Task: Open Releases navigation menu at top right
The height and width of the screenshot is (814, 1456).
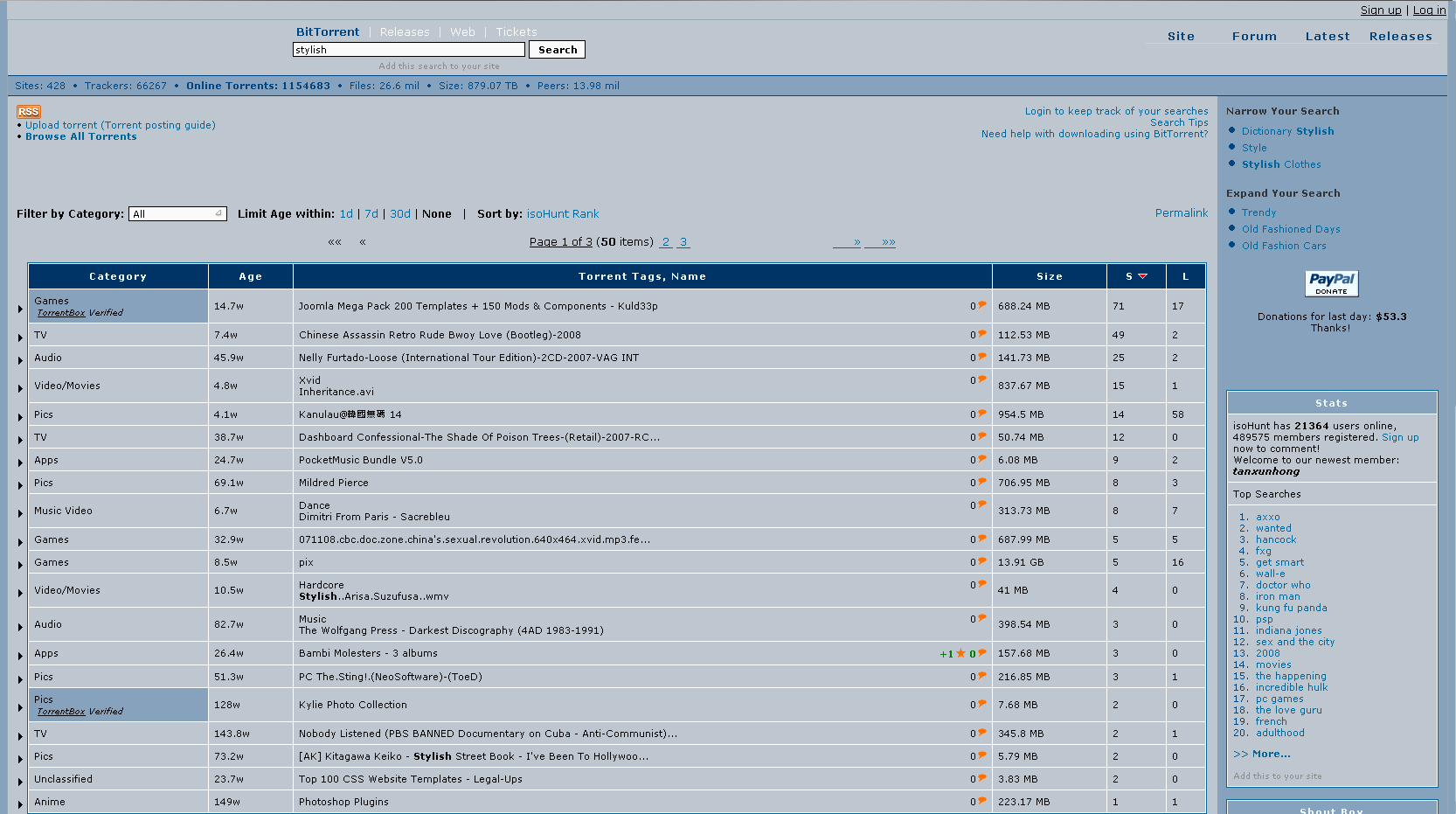Action: click(x=1401, y=36)
